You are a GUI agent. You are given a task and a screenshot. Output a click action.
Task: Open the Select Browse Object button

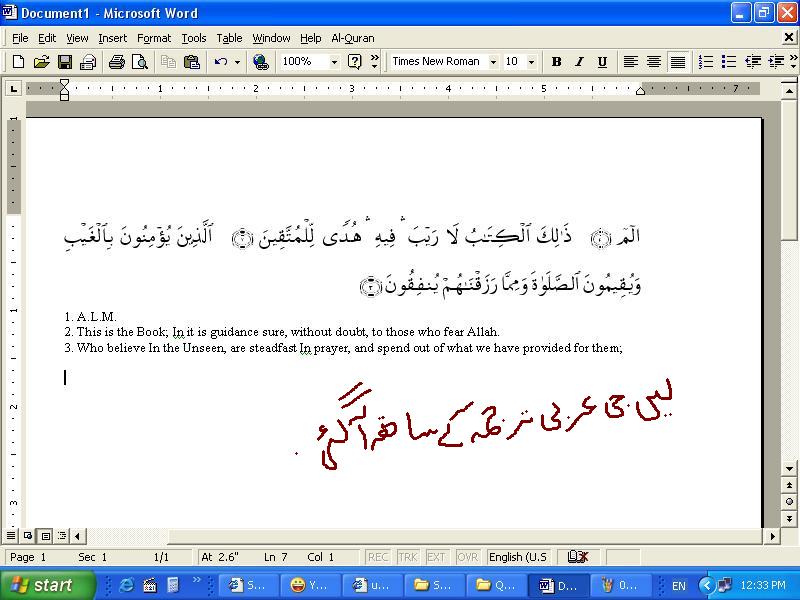(x=789, y=502)
